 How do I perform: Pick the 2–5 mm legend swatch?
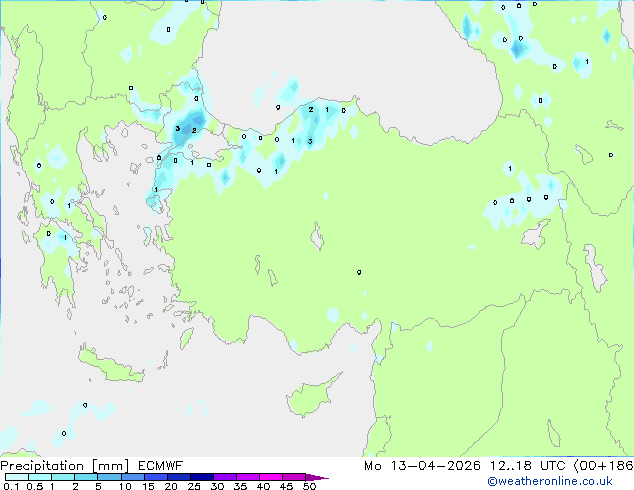[x=86, y=477]
